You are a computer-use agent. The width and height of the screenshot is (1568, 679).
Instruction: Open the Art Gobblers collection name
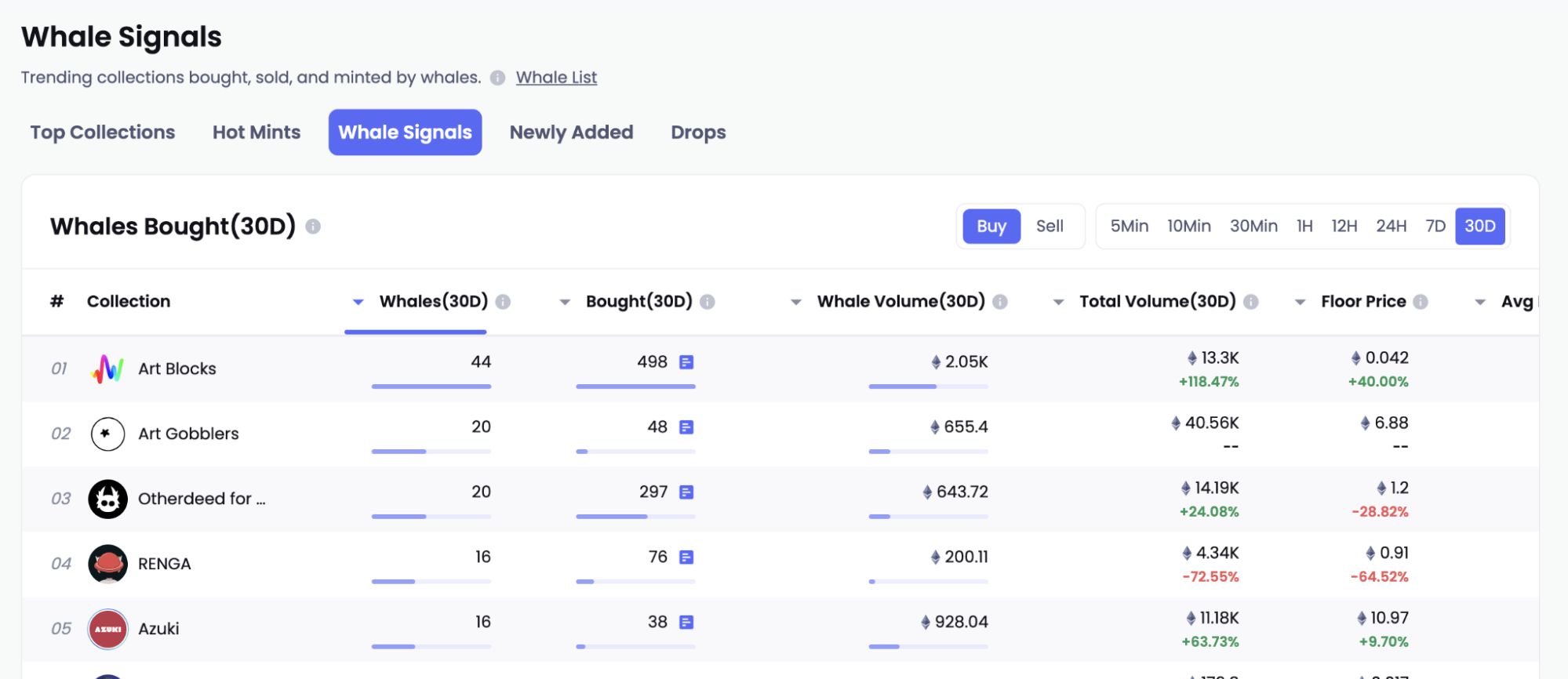click(x=188, y=434)
